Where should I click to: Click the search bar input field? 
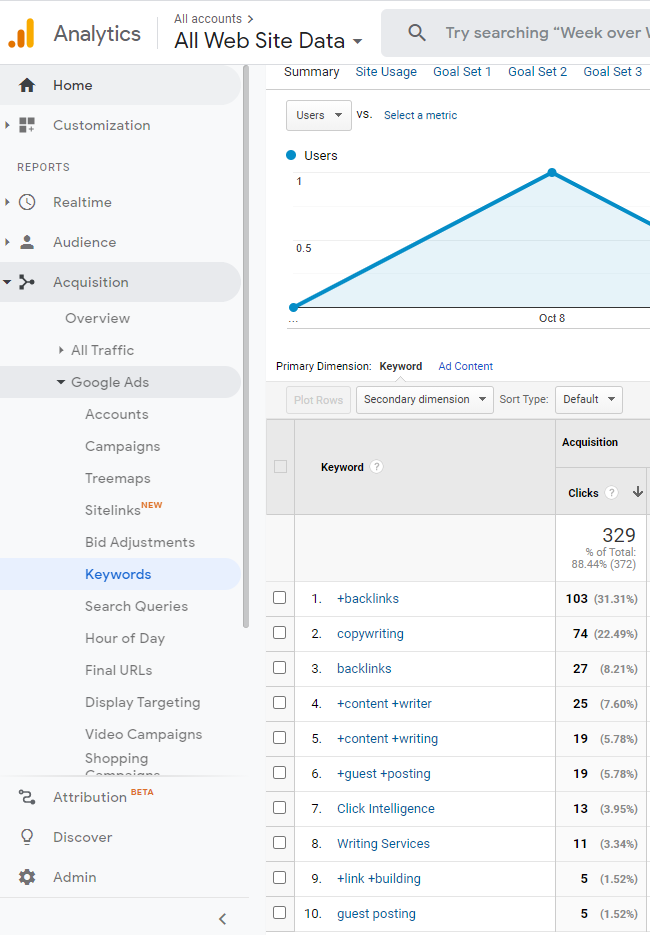[x=542, y=33]
